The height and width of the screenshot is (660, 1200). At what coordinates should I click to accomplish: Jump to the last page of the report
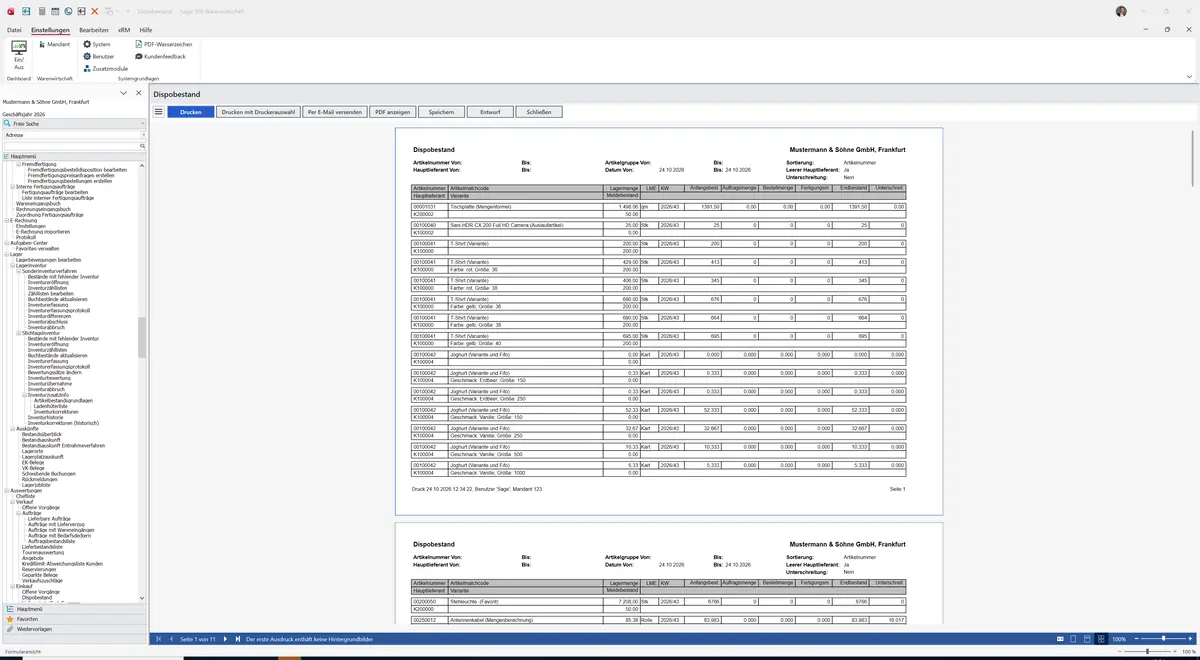click(237, 638)
